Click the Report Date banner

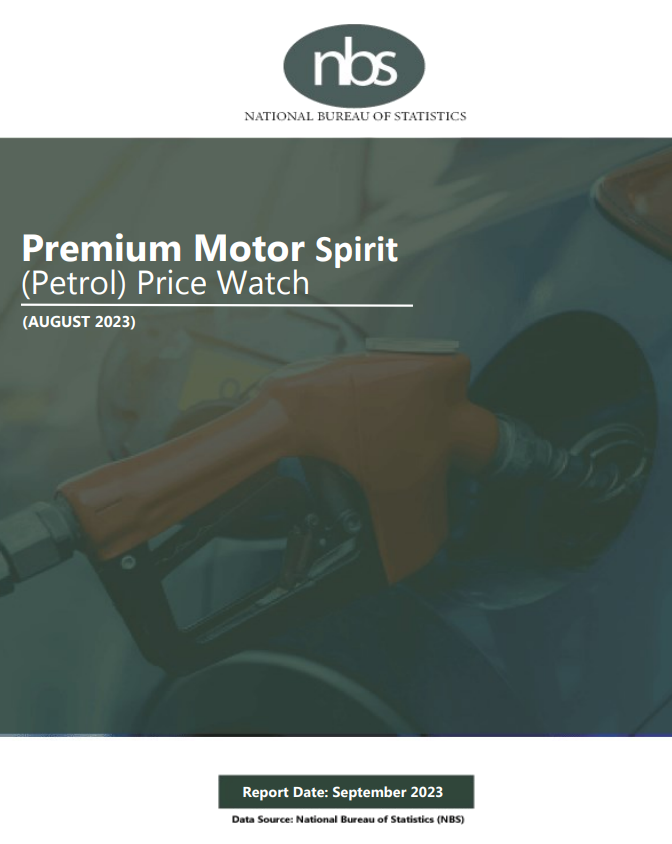[346, 792]
